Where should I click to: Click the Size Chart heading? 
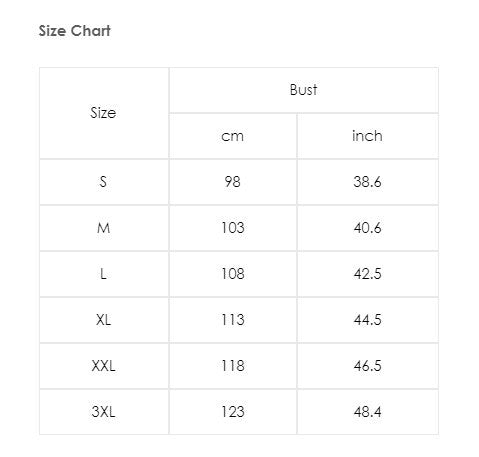[74, 31]
